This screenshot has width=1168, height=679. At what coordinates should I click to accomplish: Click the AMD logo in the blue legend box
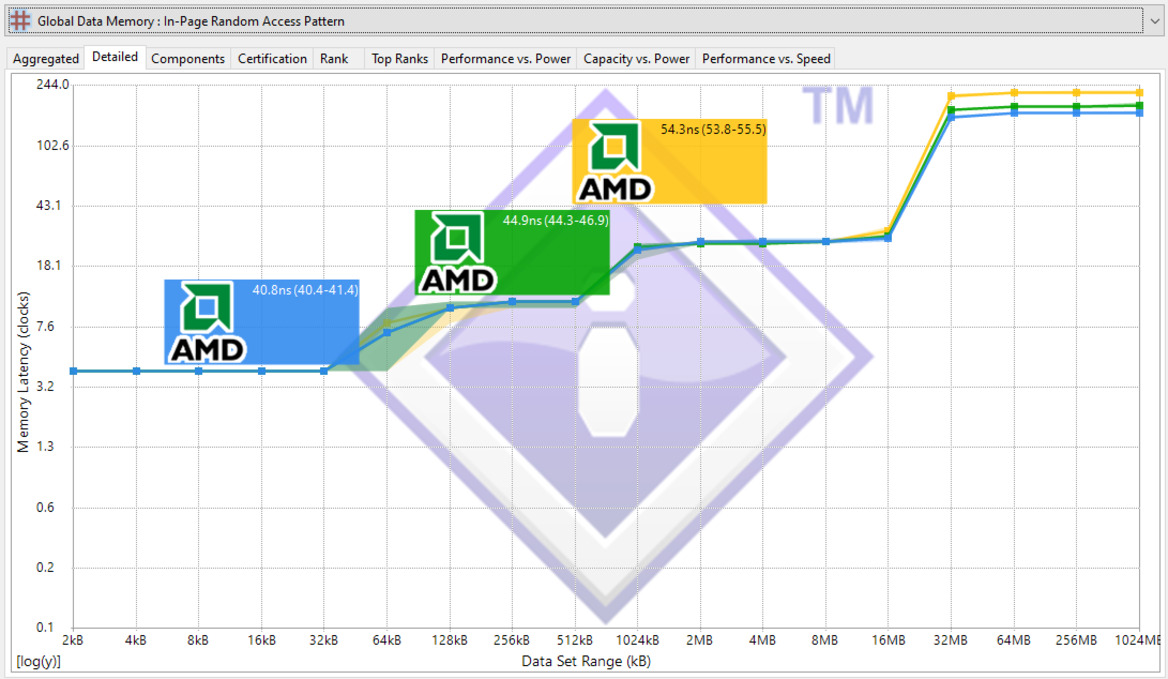click(x=207, y=322)
